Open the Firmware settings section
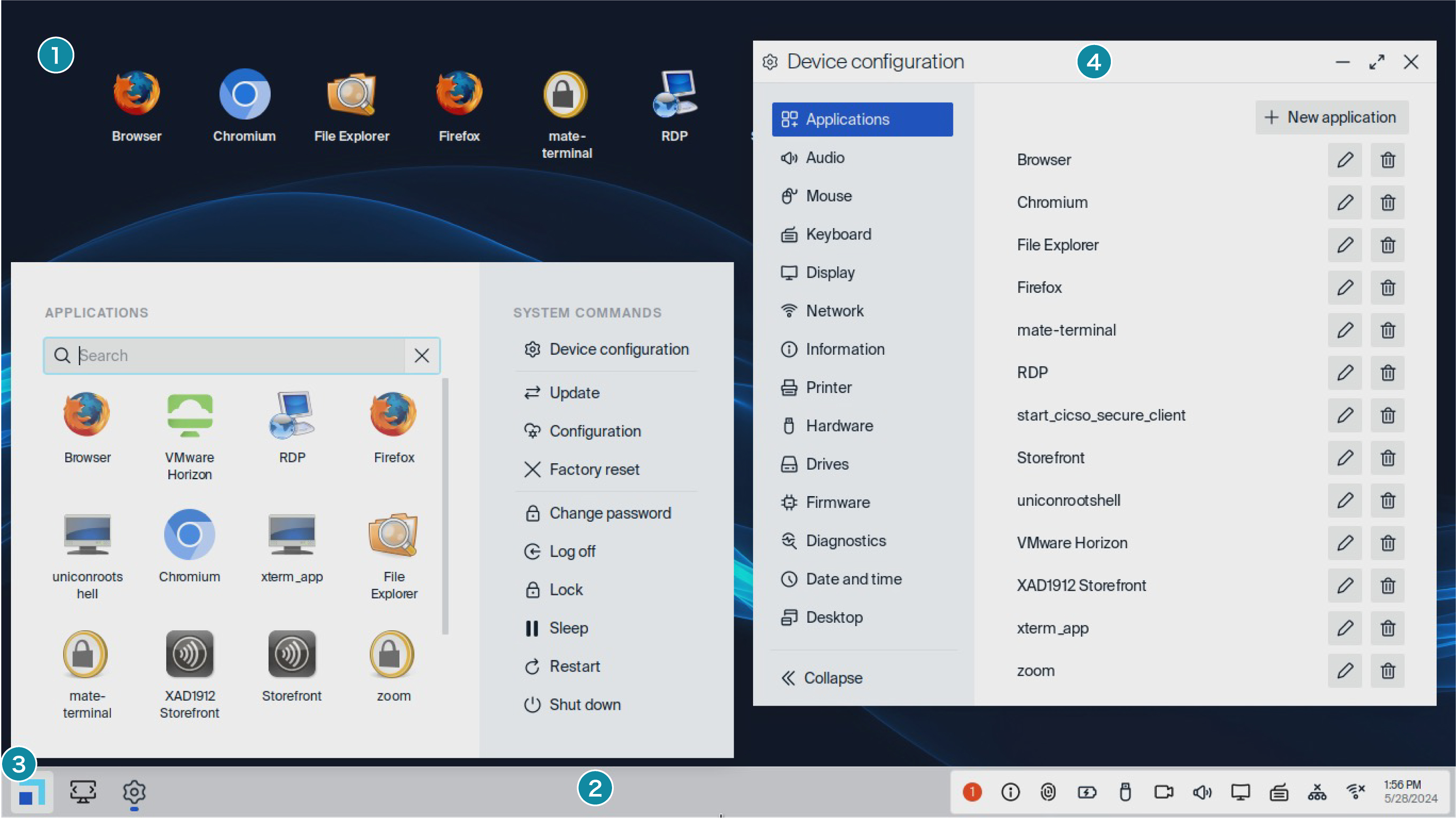This screenshot has height=818, width=1456. tap(837, 502)
